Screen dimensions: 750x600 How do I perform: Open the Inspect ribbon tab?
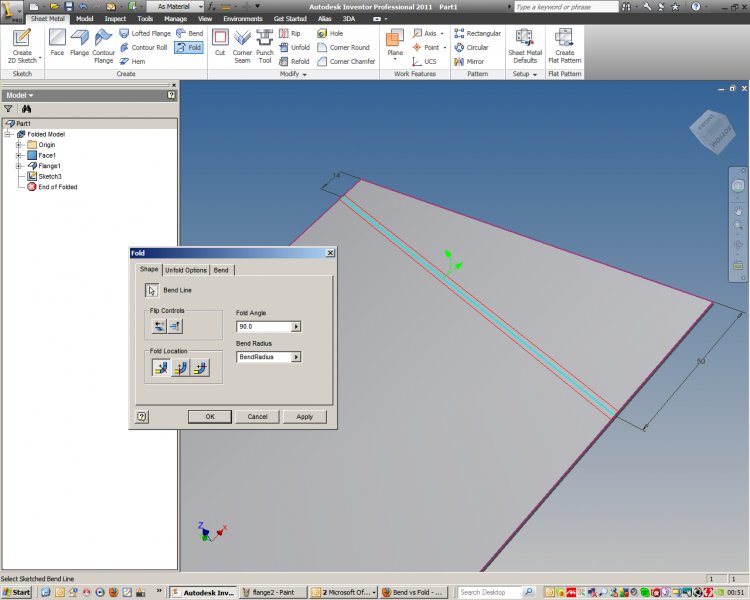point(115,18)
